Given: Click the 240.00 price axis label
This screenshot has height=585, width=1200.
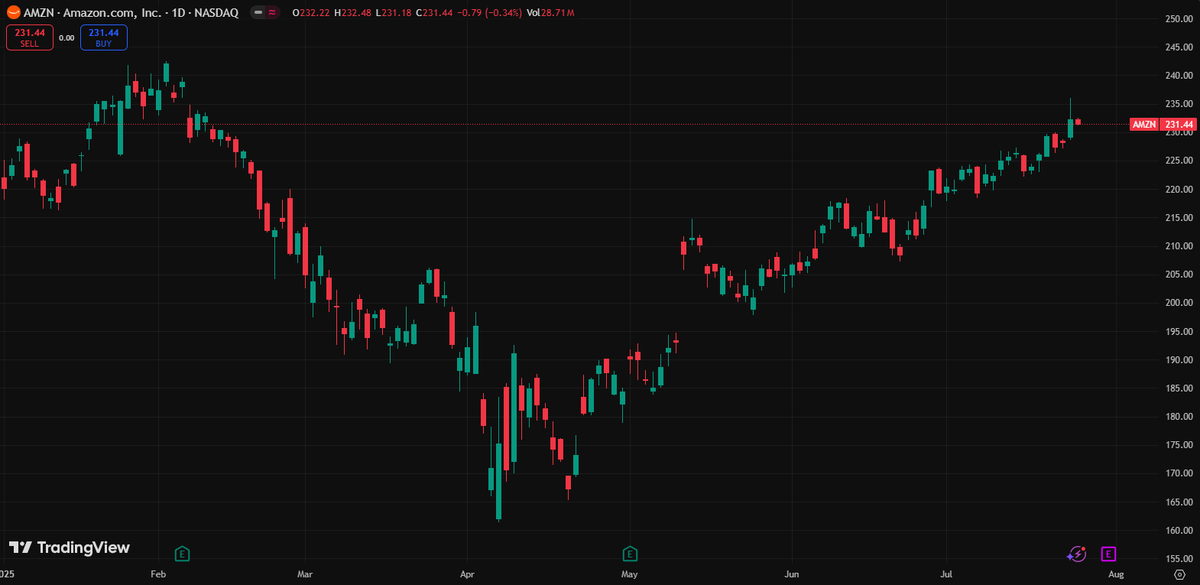Looking at the screenshot, I should click(x=1177, y=75).
